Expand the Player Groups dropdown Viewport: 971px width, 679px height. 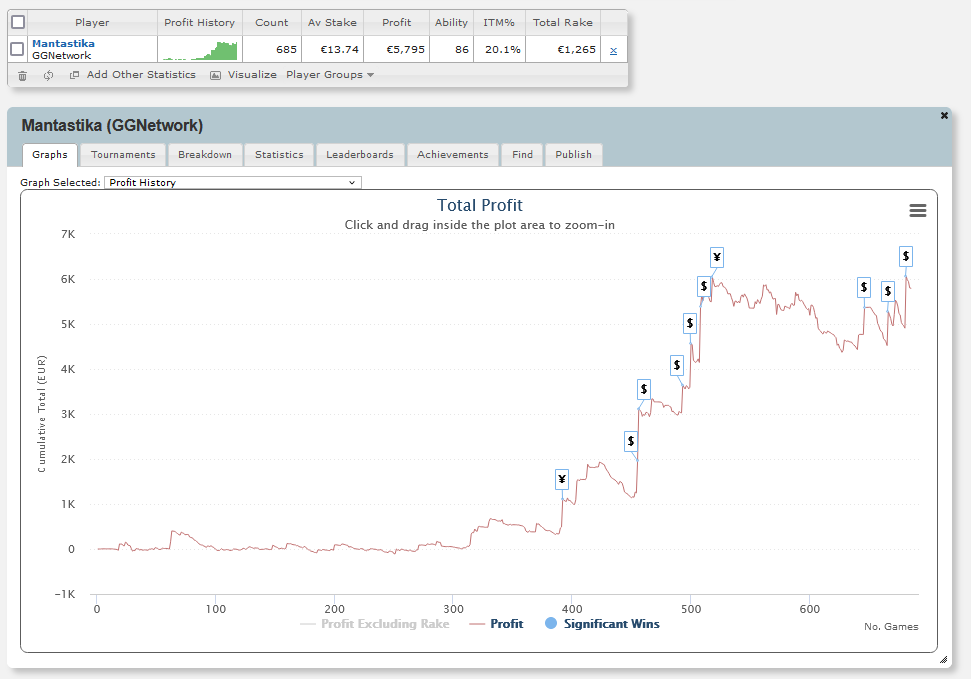[329, 75]
